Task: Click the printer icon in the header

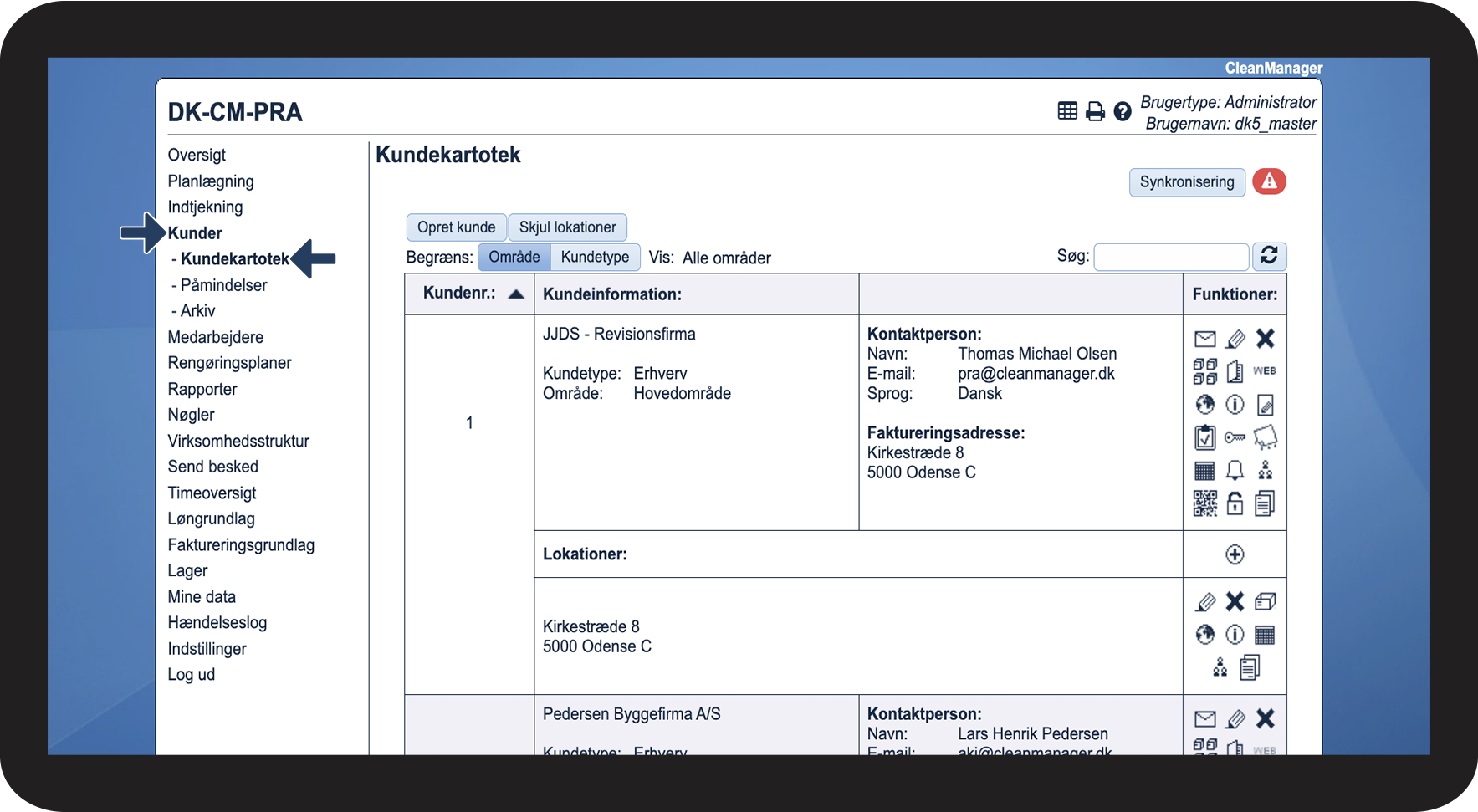Action: coord(1095,111)
